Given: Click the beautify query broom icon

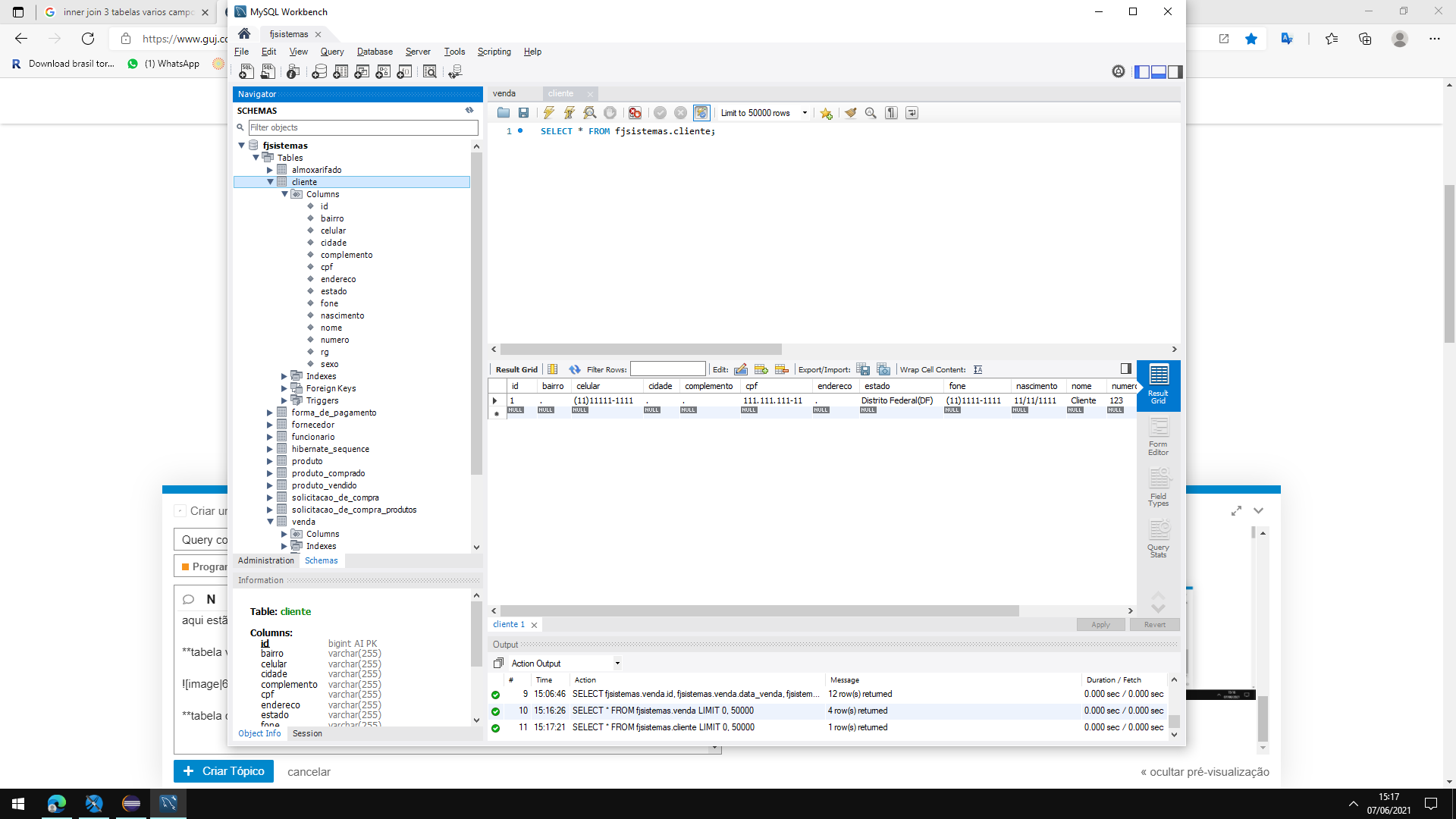Looking at the screenshot, I should (x=850, y=113).
